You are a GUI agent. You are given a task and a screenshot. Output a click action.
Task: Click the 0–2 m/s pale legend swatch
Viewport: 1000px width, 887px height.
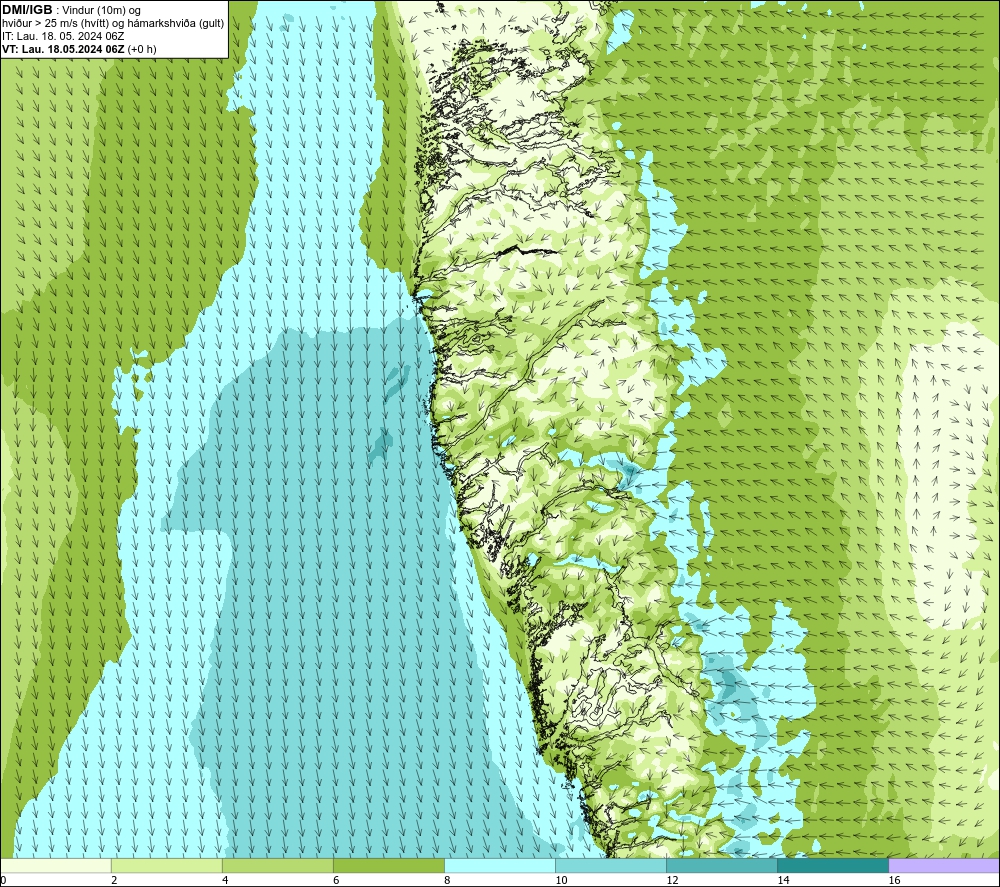[56, 866]
